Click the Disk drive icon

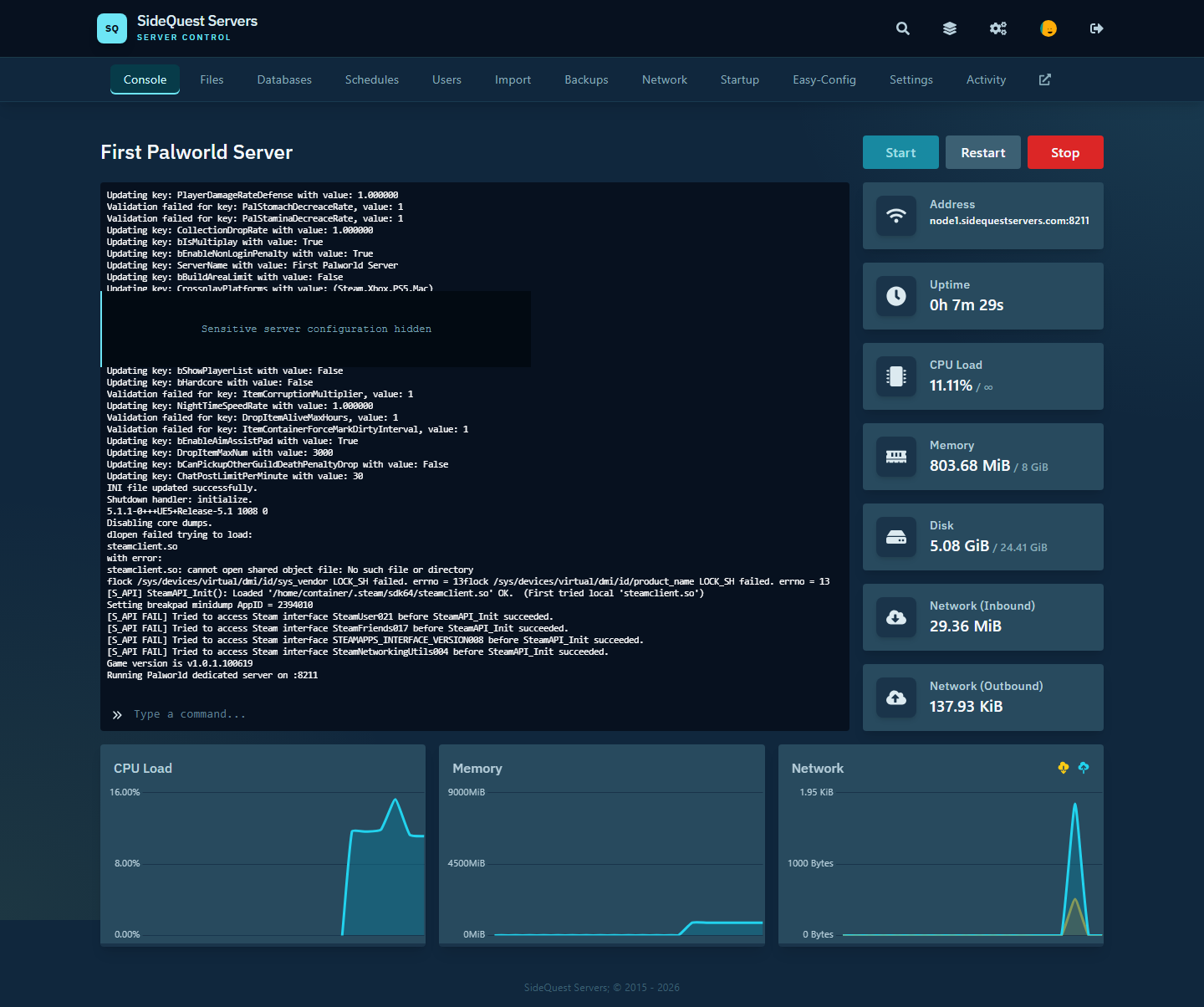tap(896, 537)
